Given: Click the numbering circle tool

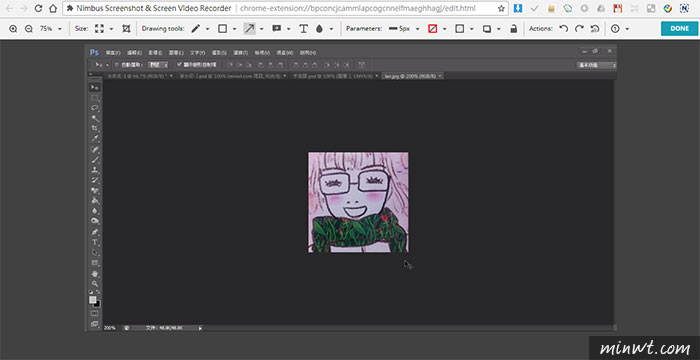Looking at the screenshot, I should point(615,29).
